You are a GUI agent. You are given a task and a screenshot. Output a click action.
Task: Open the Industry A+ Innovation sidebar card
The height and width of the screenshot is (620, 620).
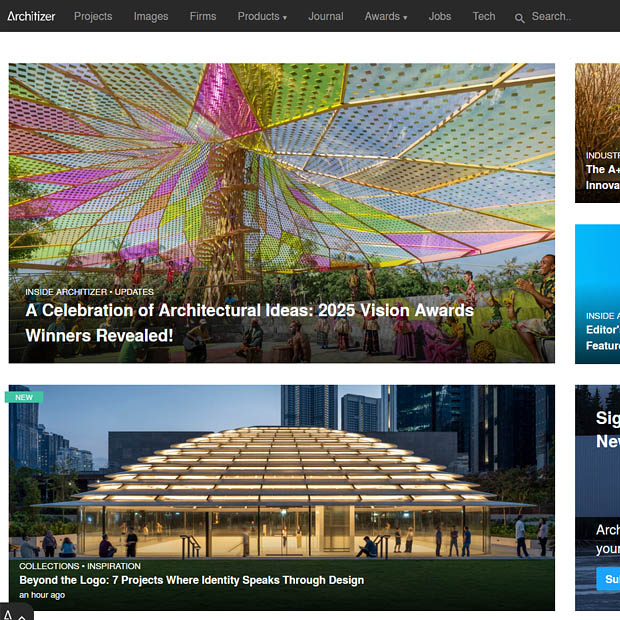597,133
